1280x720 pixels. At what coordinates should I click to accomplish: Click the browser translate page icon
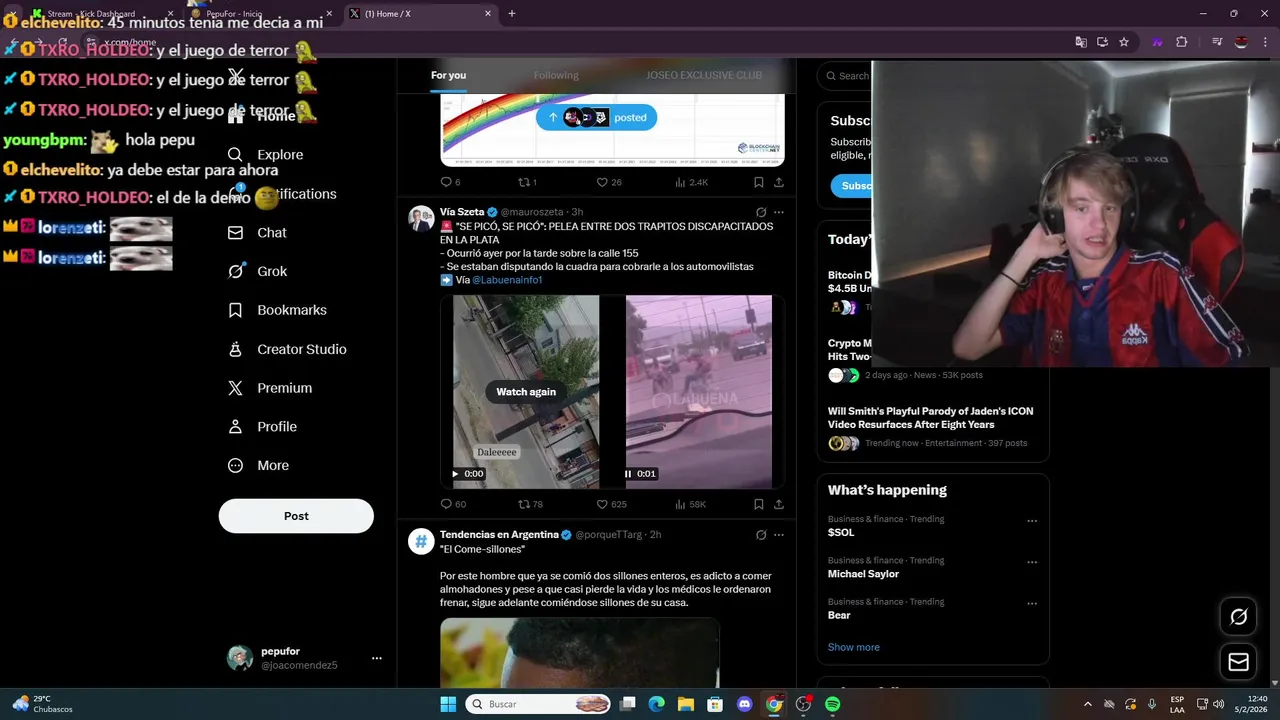point(1081,42)
